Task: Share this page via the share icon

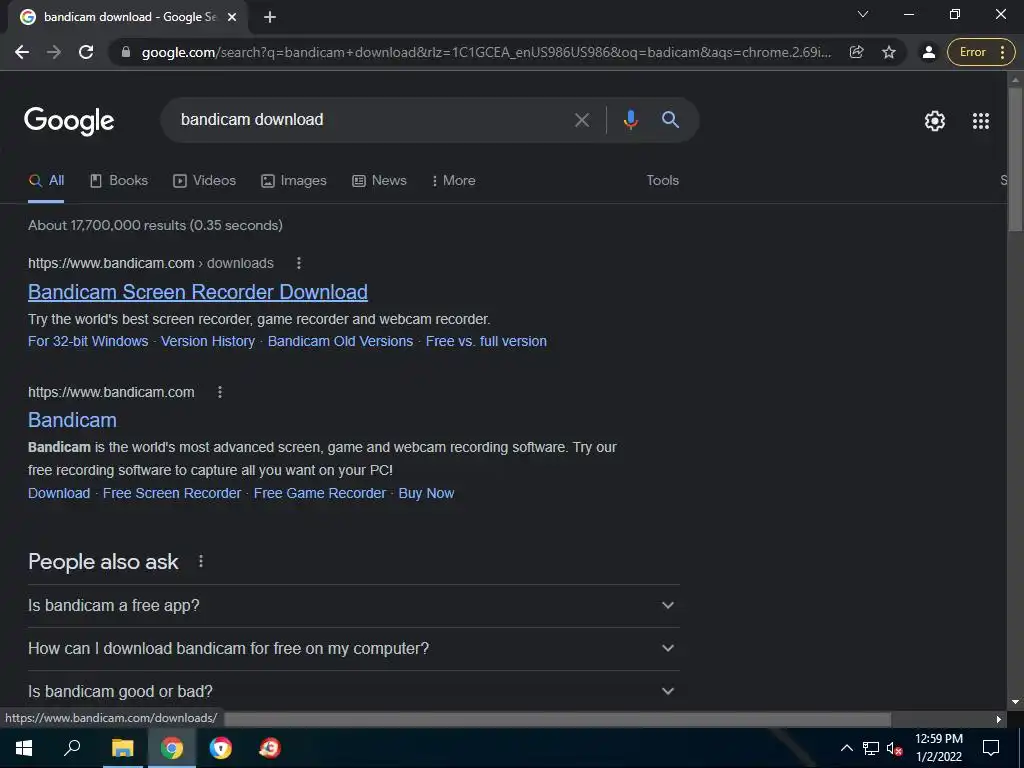Action: click(x=856, y=52)
